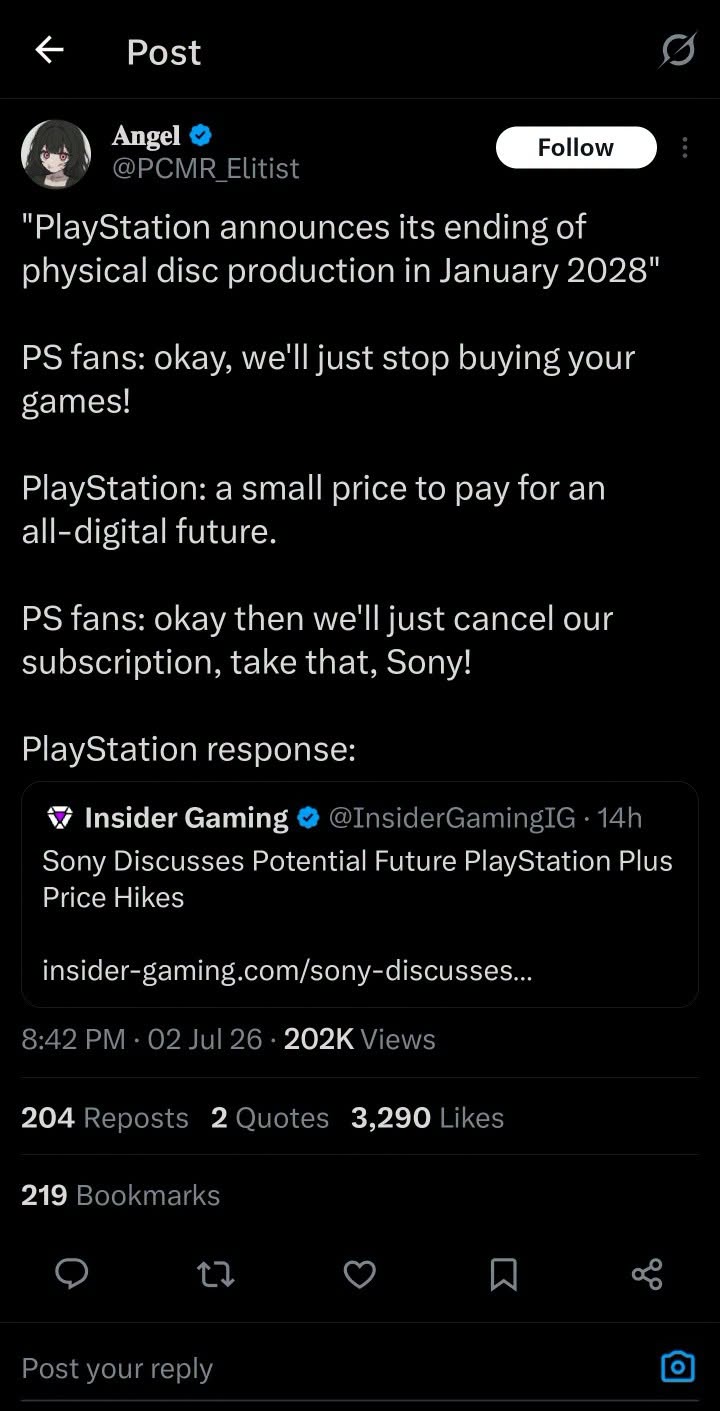The image size is (720, 1411).
Task: Go back using the arrow icon
Action: click(49, 50)
